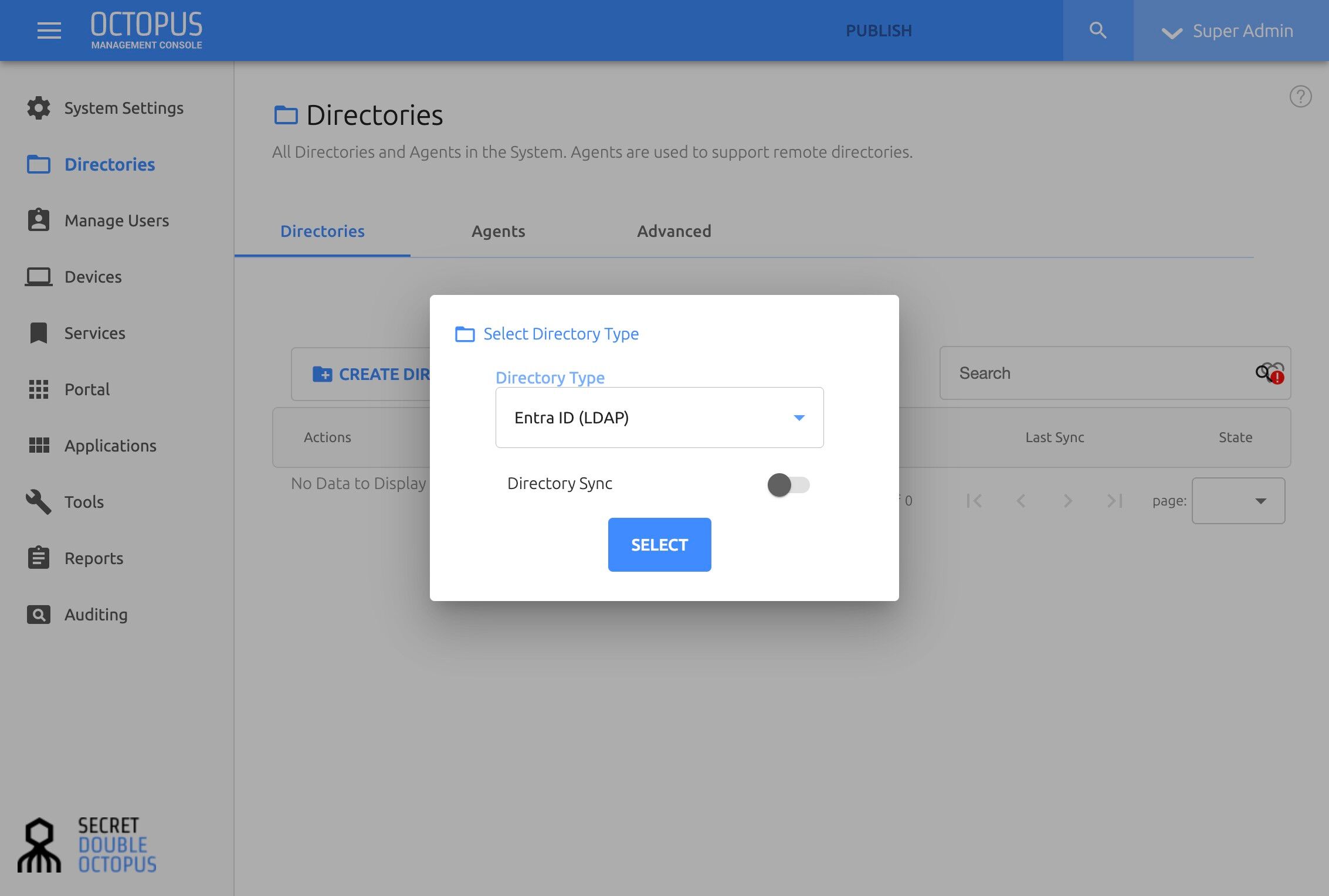The width and height of the screenshot is (1329, 896).
Task: Open the hamburger navigation menu
Action: tap(49, 30)
